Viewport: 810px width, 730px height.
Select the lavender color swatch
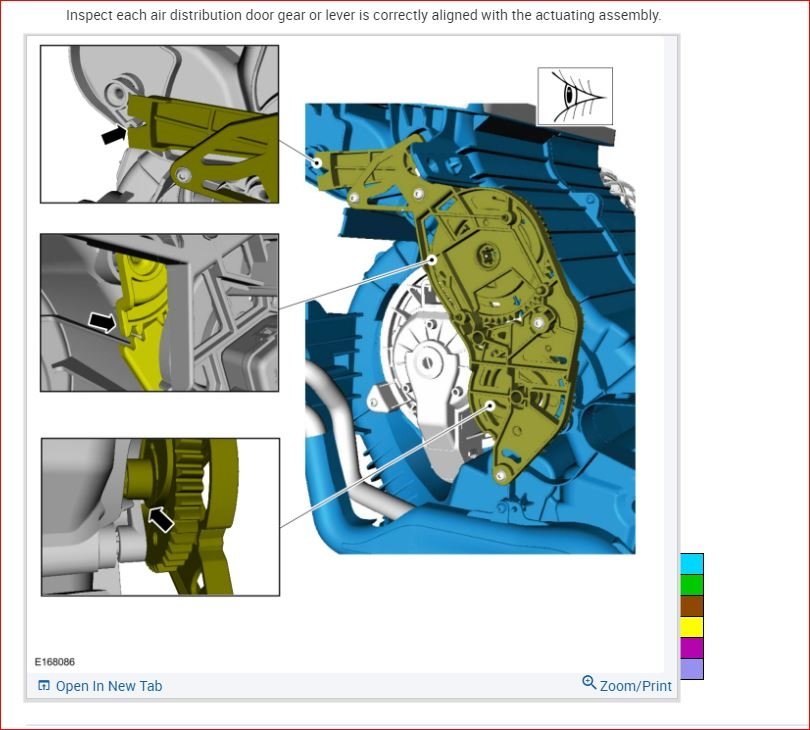[692, 669]
